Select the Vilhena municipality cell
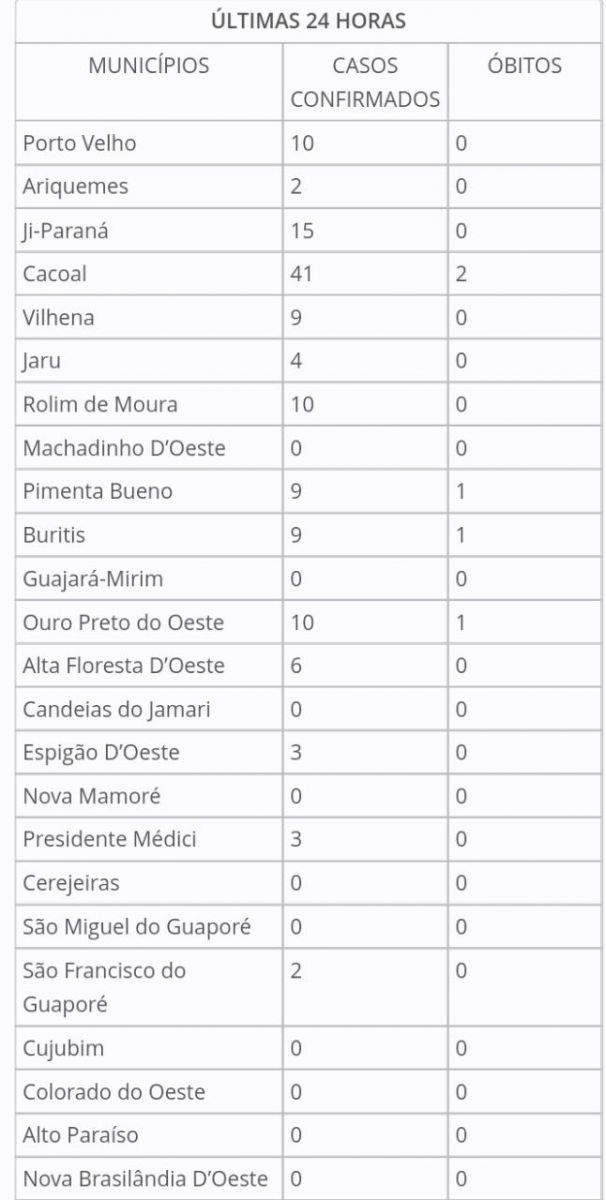 coord(60,318)
